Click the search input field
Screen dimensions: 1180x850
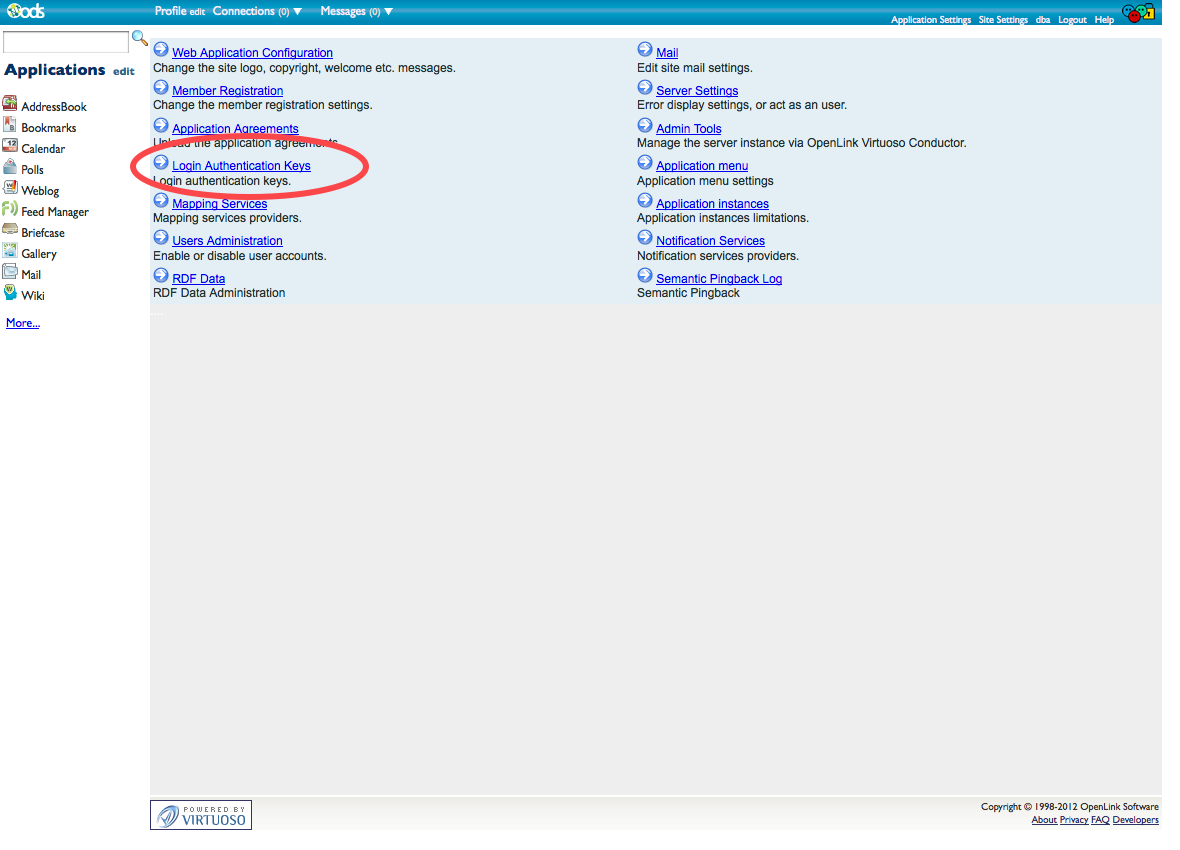tap(66, 42)
